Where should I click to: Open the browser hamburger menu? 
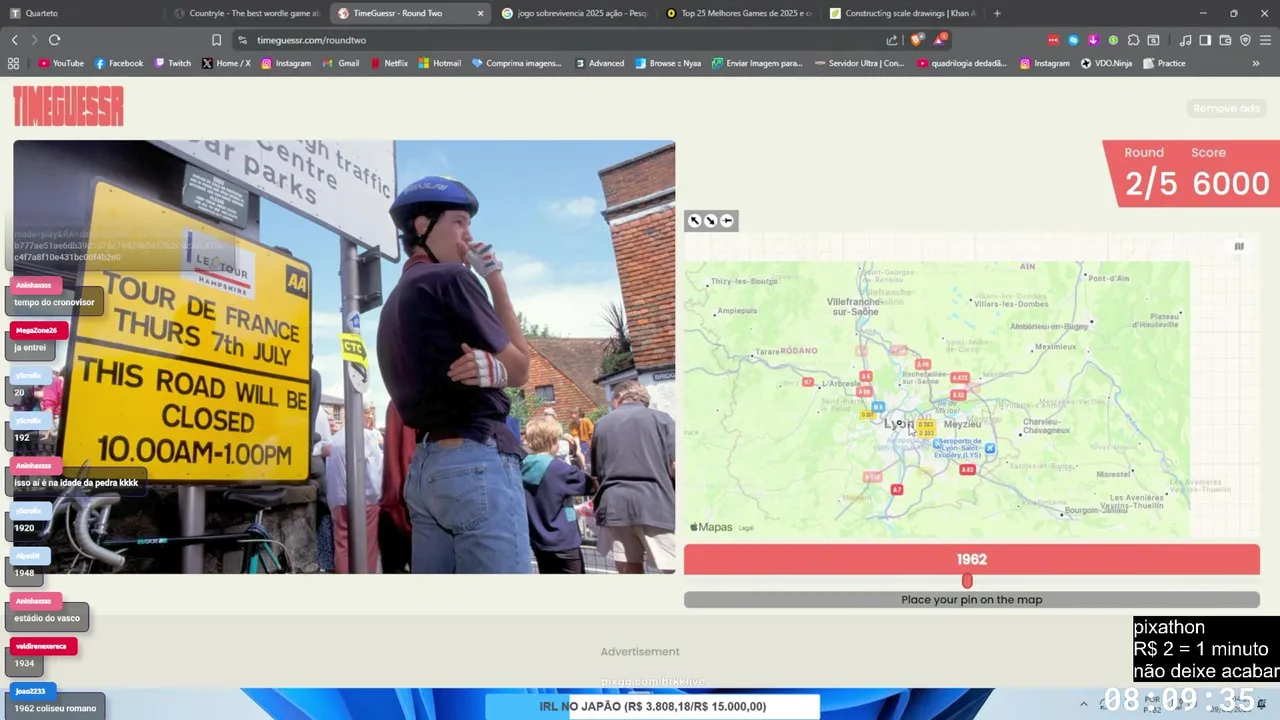click(x=1265, y=40)
